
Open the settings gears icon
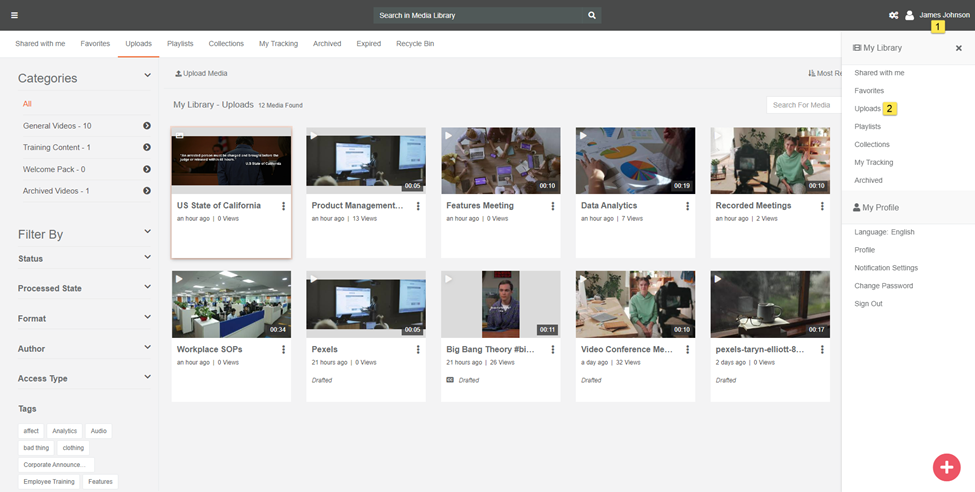pos(893,15)
